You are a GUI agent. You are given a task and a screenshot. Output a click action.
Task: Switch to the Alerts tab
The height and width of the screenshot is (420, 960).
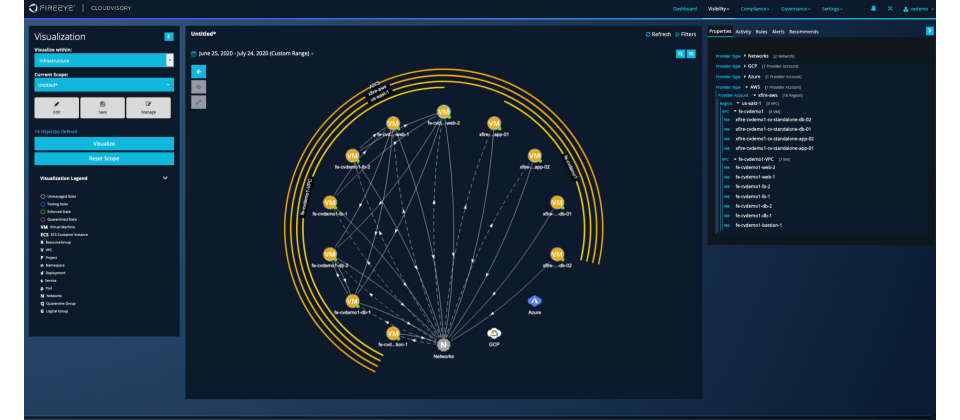click(778, 31)
